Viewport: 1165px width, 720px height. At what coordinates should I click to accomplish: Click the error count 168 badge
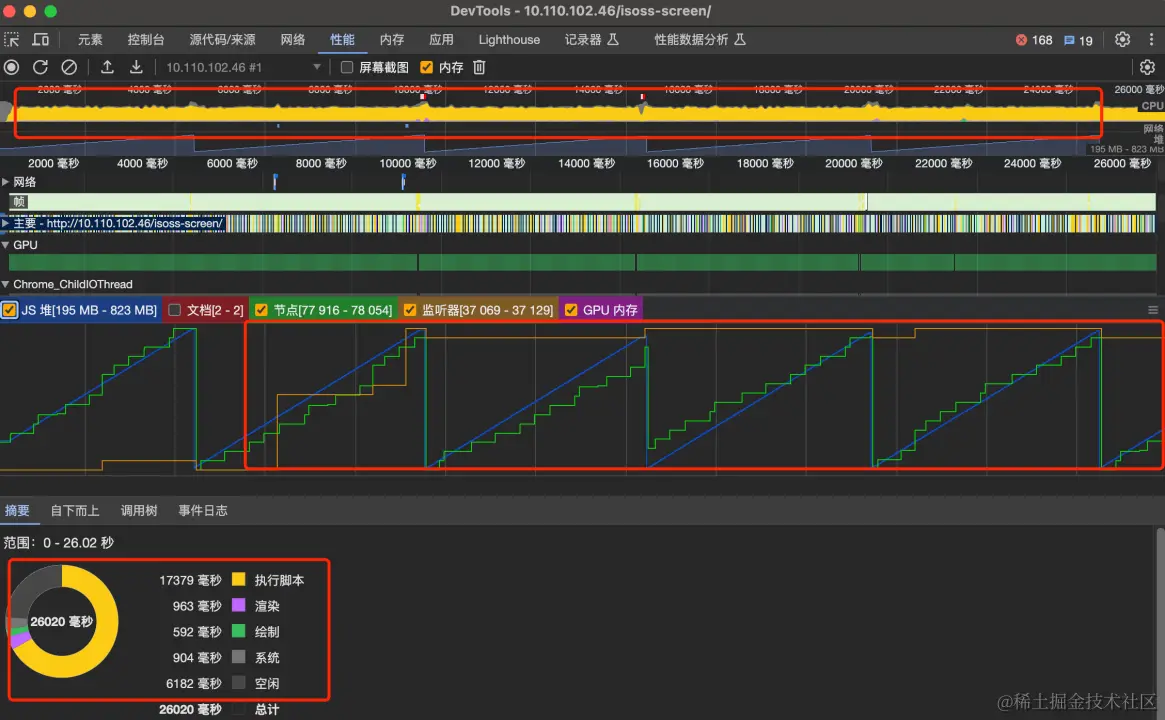pyautogui.click(x=1034, y=40)
